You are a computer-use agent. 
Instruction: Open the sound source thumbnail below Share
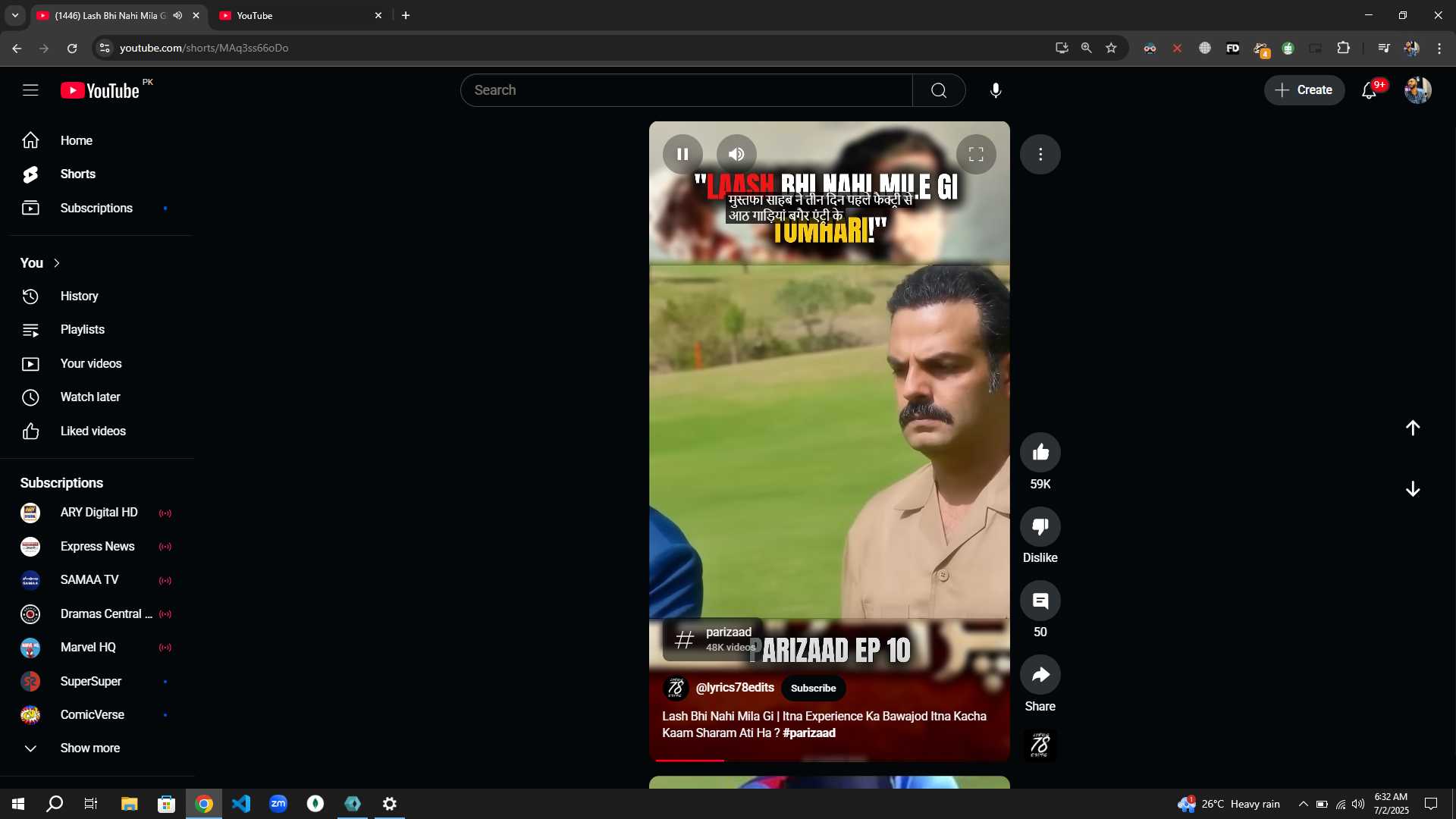(x=1040, y=745)
